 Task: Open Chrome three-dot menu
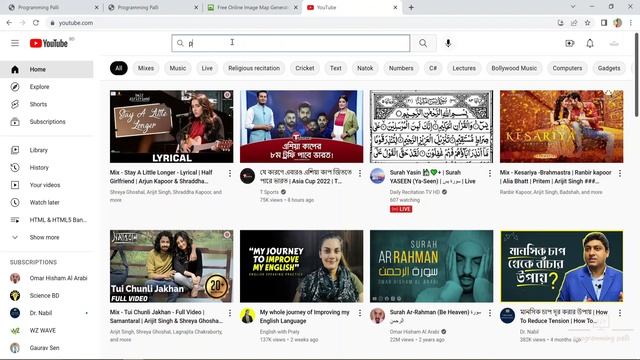pyautogui.click(x=631, y=23)
